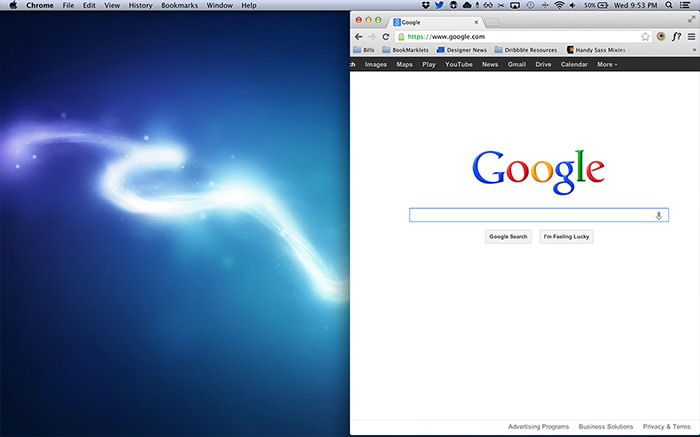Image resolution: width=700 pixels, height=437 pixels.
Task: Open the Edit menu
Action: (x=89, y=5)
